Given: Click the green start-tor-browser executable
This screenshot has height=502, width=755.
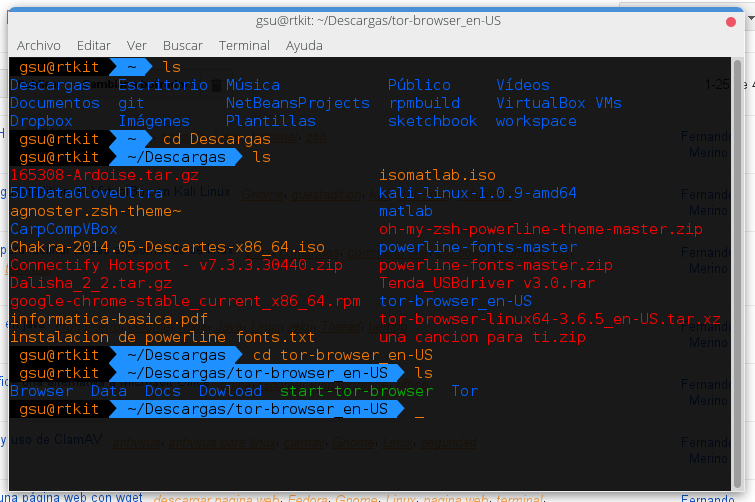Looking at the screenshot, I should click(356, 391).
